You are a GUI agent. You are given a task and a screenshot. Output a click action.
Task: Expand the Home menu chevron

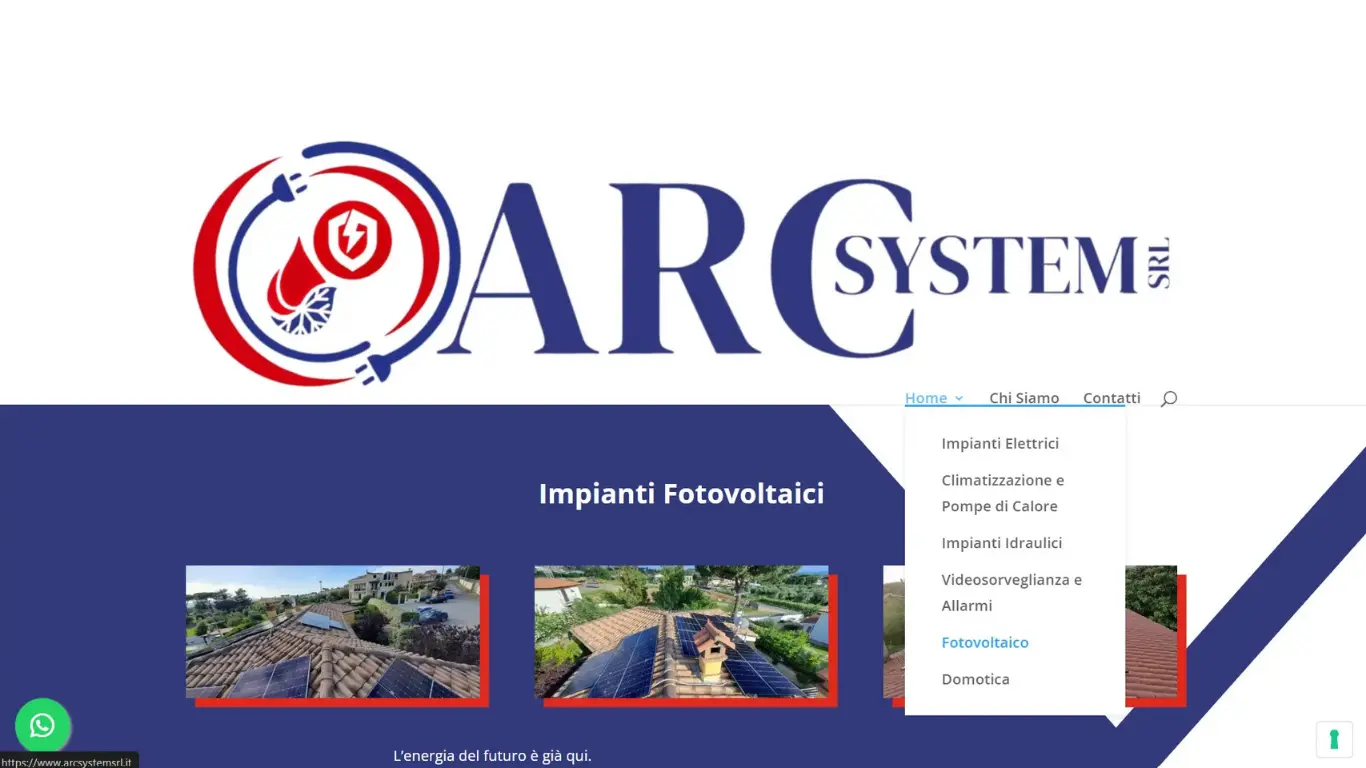point(958,398)
